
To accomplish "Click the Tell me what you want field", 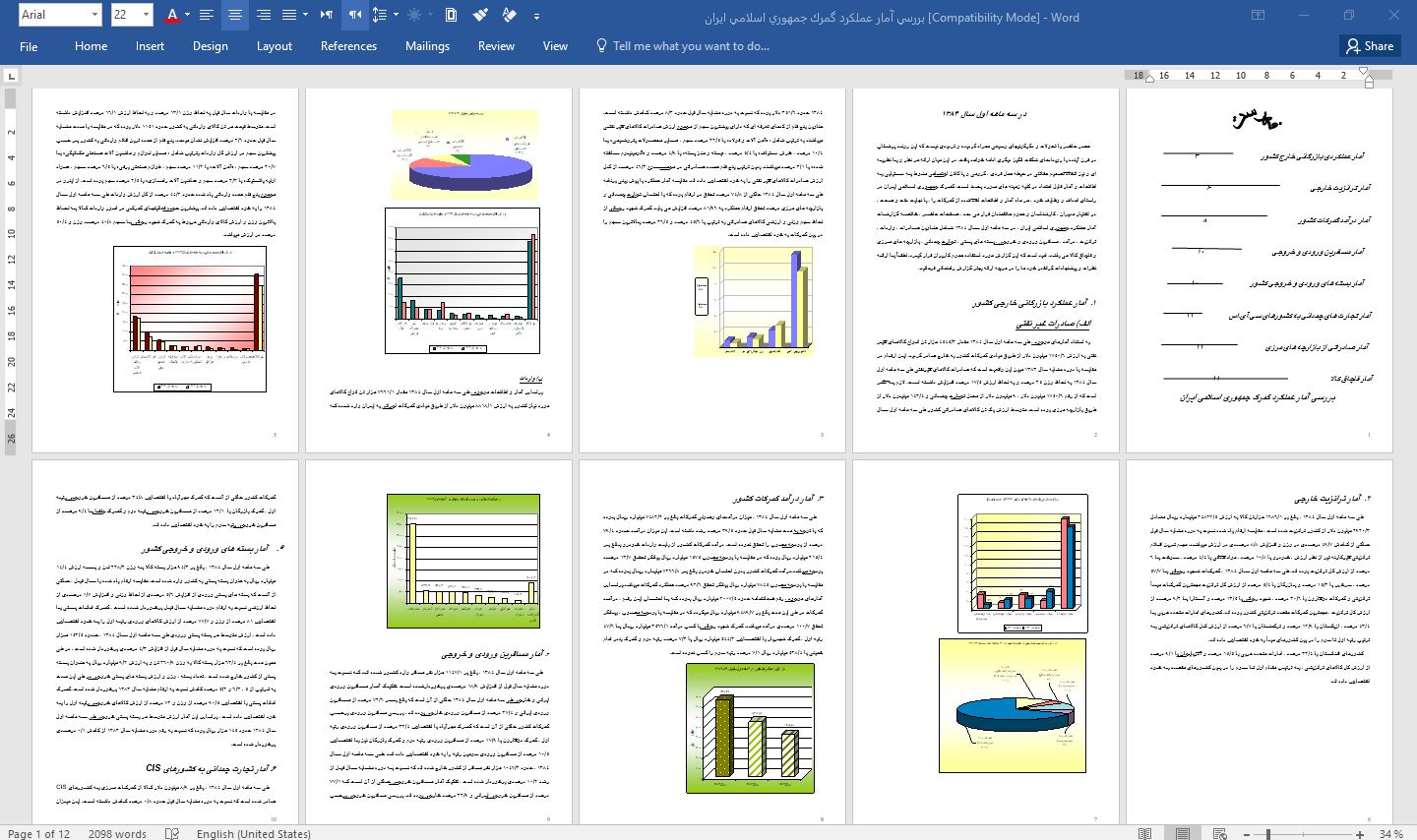I will pyautogui.click(x=691, y=46).
